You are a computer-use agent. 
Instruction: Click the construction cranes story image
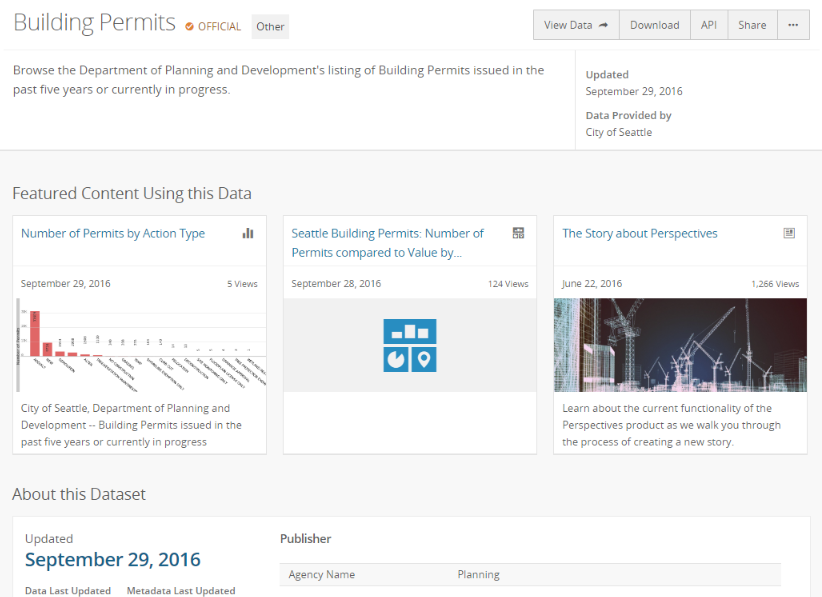click(680, 345)
